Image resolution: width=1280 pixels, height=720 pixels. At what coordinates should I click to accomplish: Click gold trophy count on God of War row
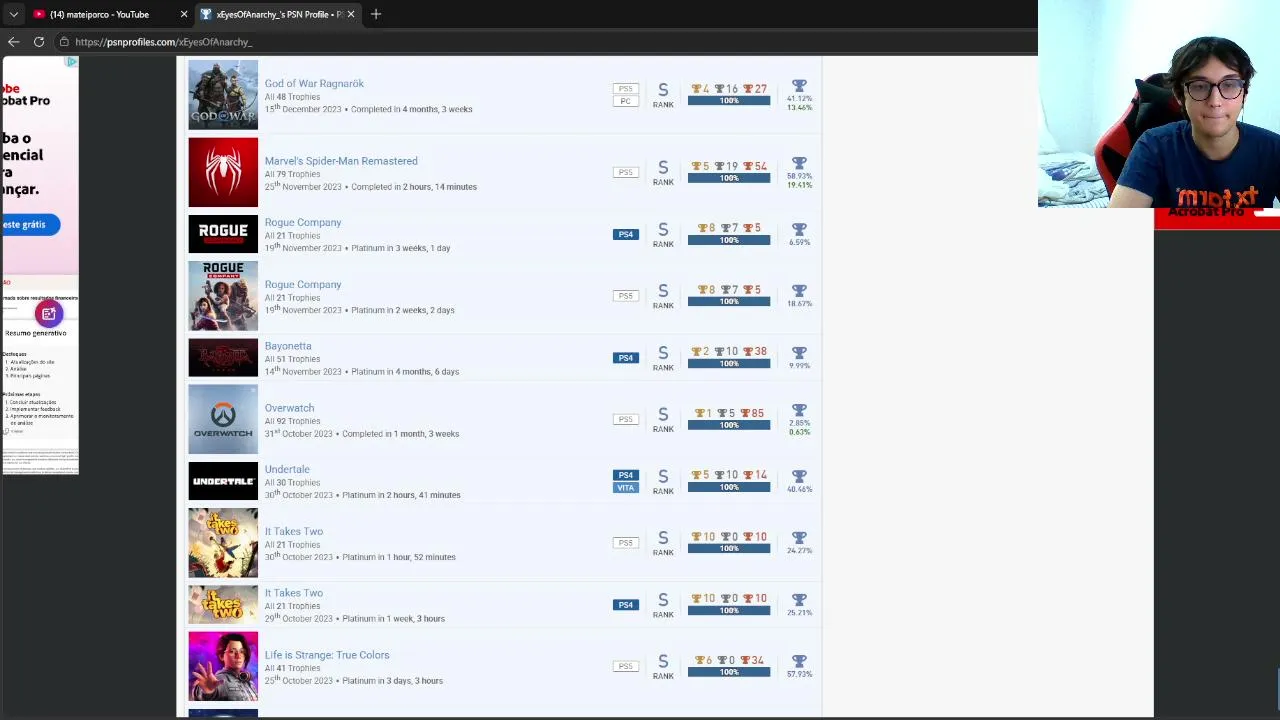tap(701, 89)
